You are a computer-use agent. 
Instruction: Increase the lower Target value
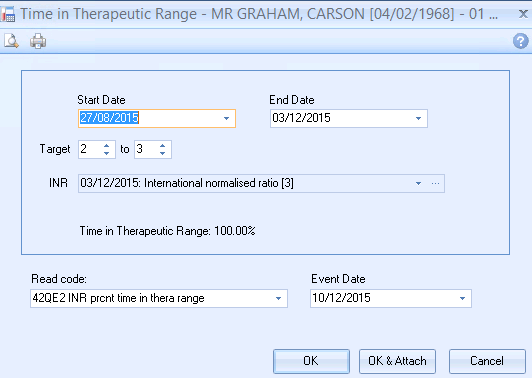pyautogui.click(x=107, y=146)
